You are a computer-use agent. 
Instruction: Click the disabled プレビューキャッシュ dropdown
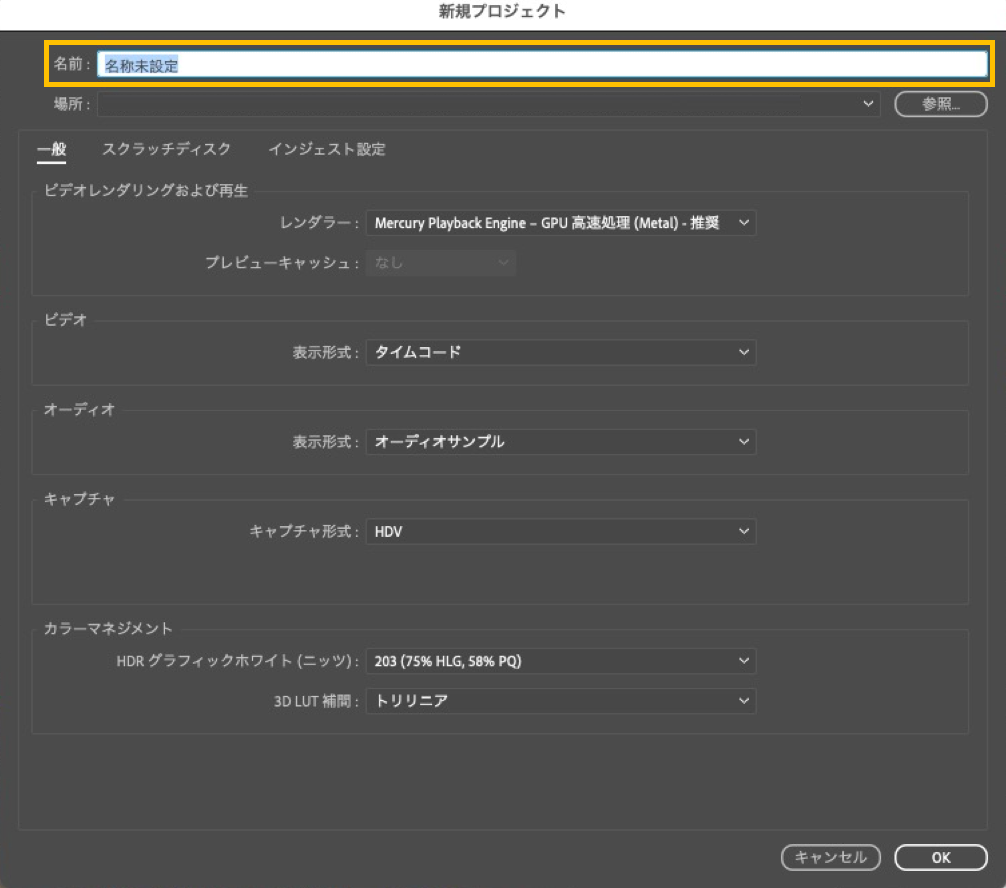[x=441, y=262]
